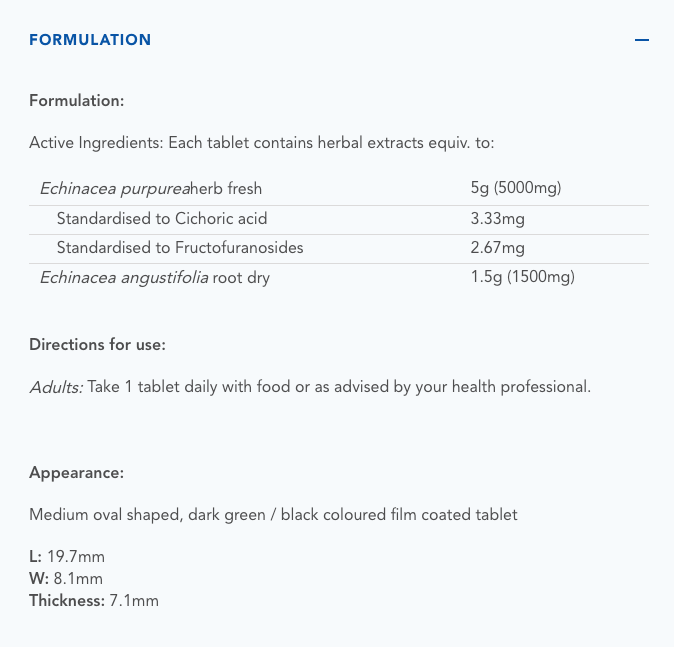Click the tablet length 19.7mm line
The image size is (674, 647).
(x=66, y=558)
